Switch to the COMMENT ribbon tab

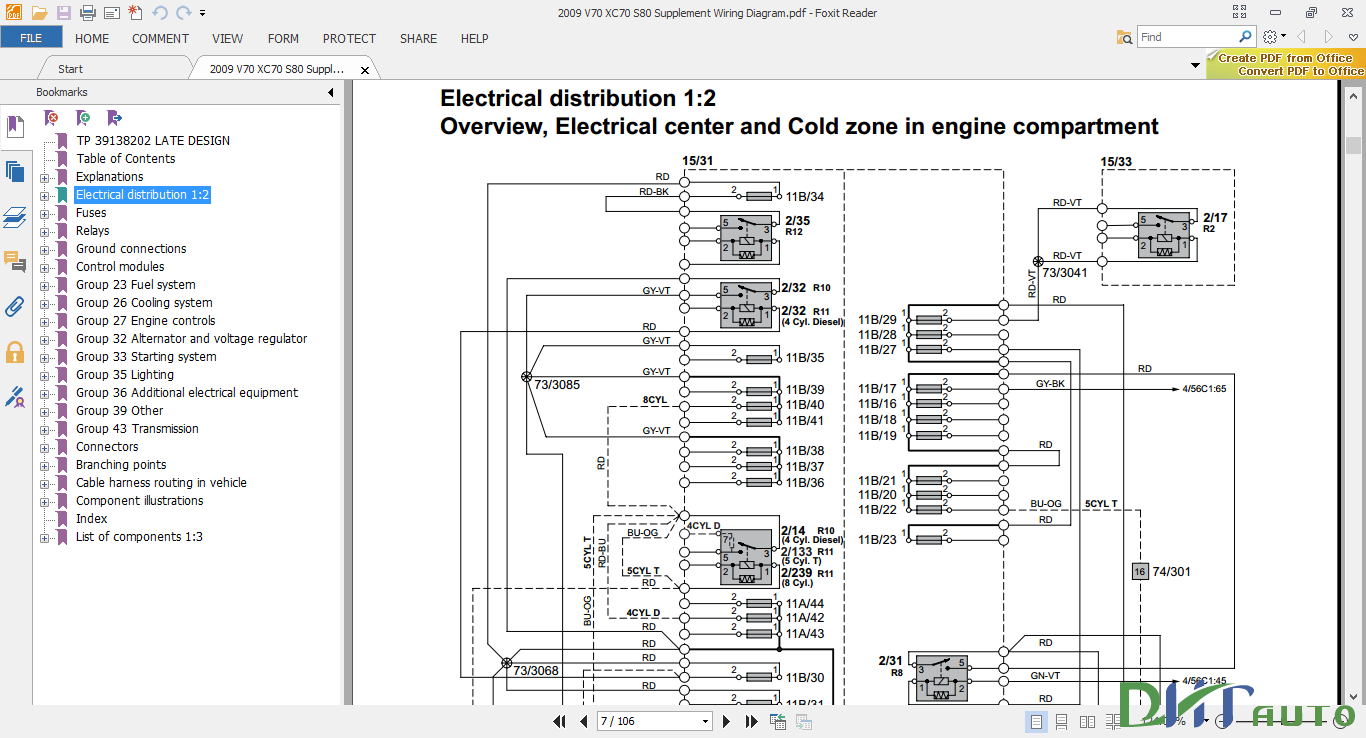click(x=160, y=38)
